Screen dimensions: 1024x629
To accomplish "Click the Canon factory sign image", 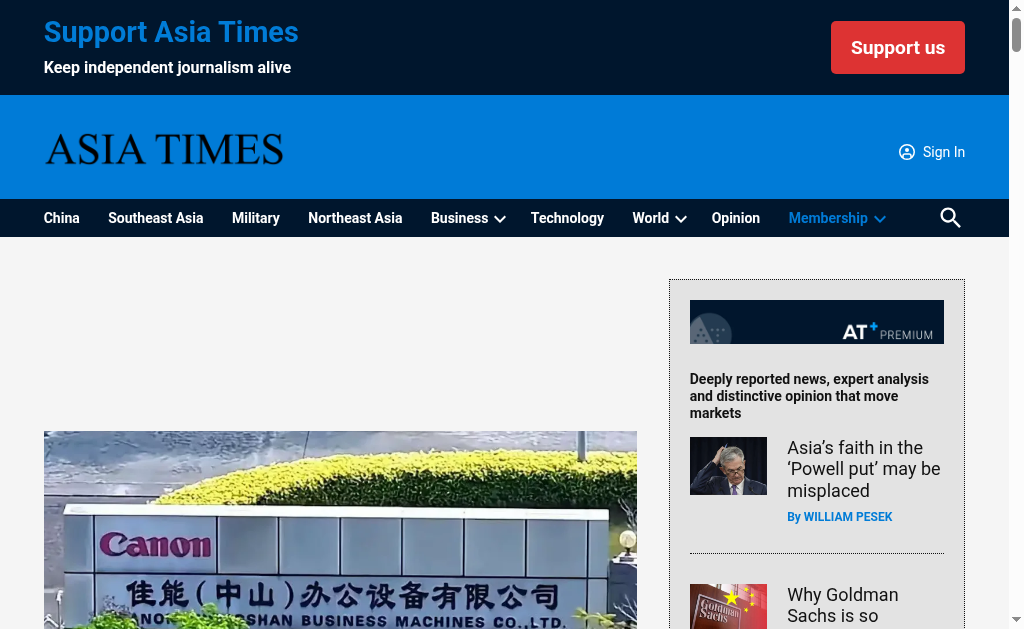I will coord(340,530).
